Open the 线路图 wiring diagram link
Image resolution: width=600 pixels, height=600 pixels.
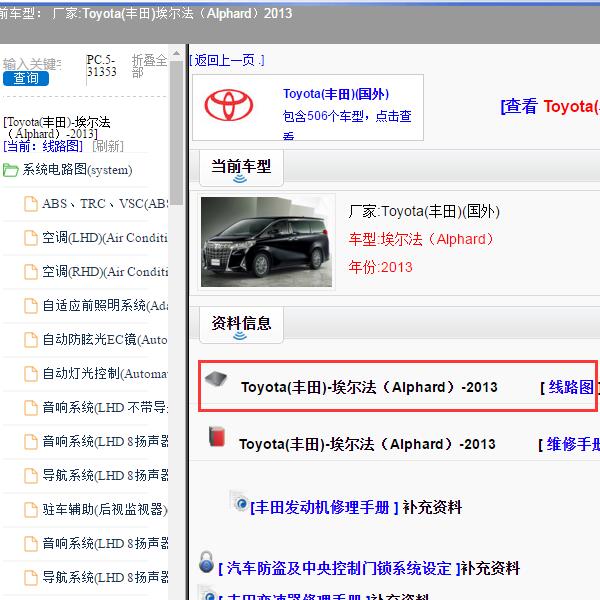tap(571, 387)
